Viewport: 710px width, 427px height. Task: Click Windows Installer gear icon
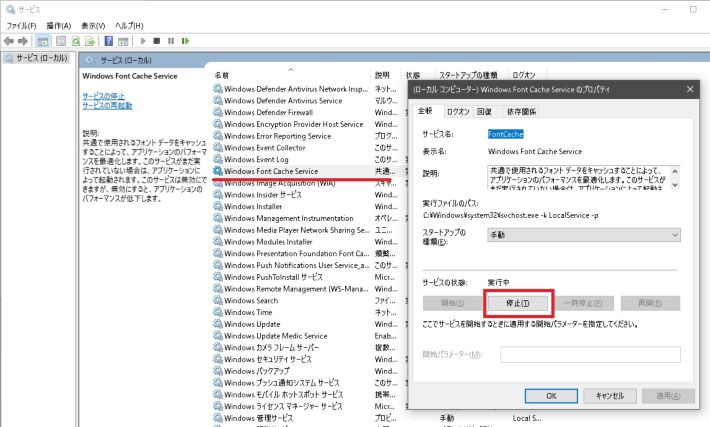coord(218,206)
